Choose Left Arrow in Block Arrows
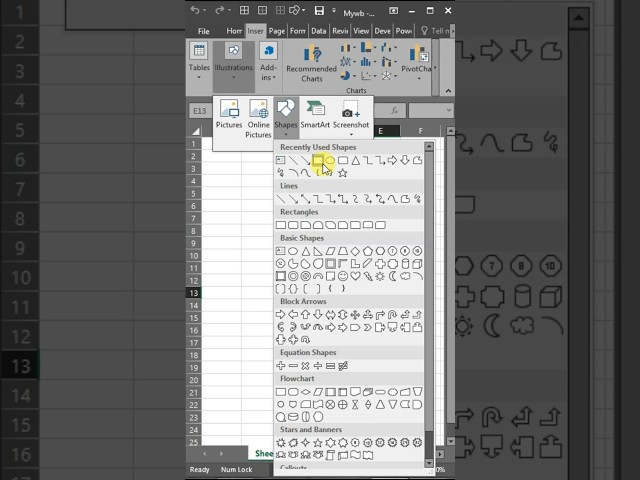Image resolution: width=640 pixels, height=480 pixels. point(293,315)
